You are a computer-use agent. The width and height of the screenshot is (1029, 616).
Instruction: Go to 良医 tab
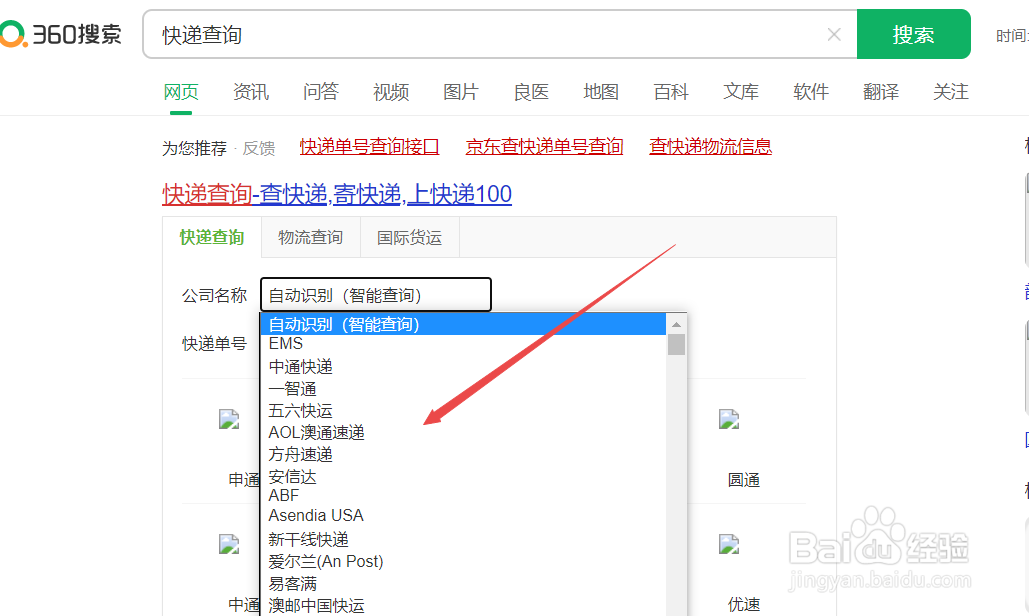pos(531,92)
